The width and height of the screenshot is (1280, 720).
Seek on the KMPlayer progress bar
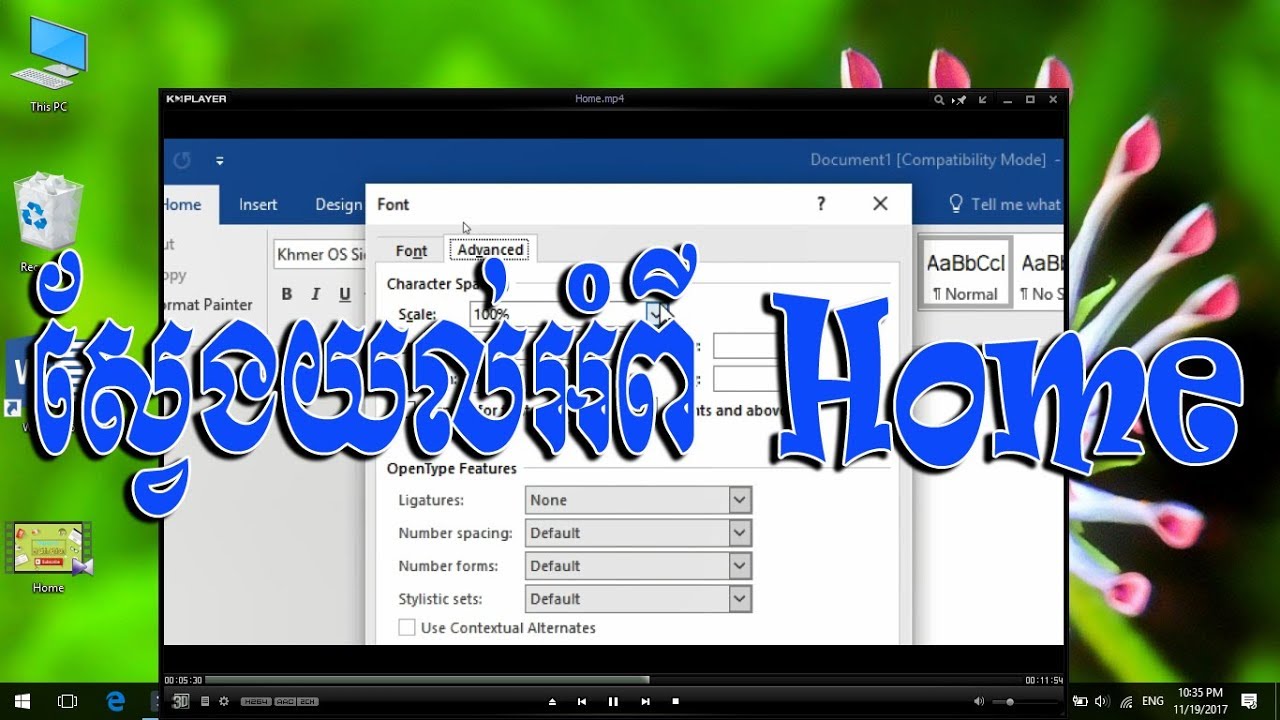pyautogui.click(x=613, y=680)
